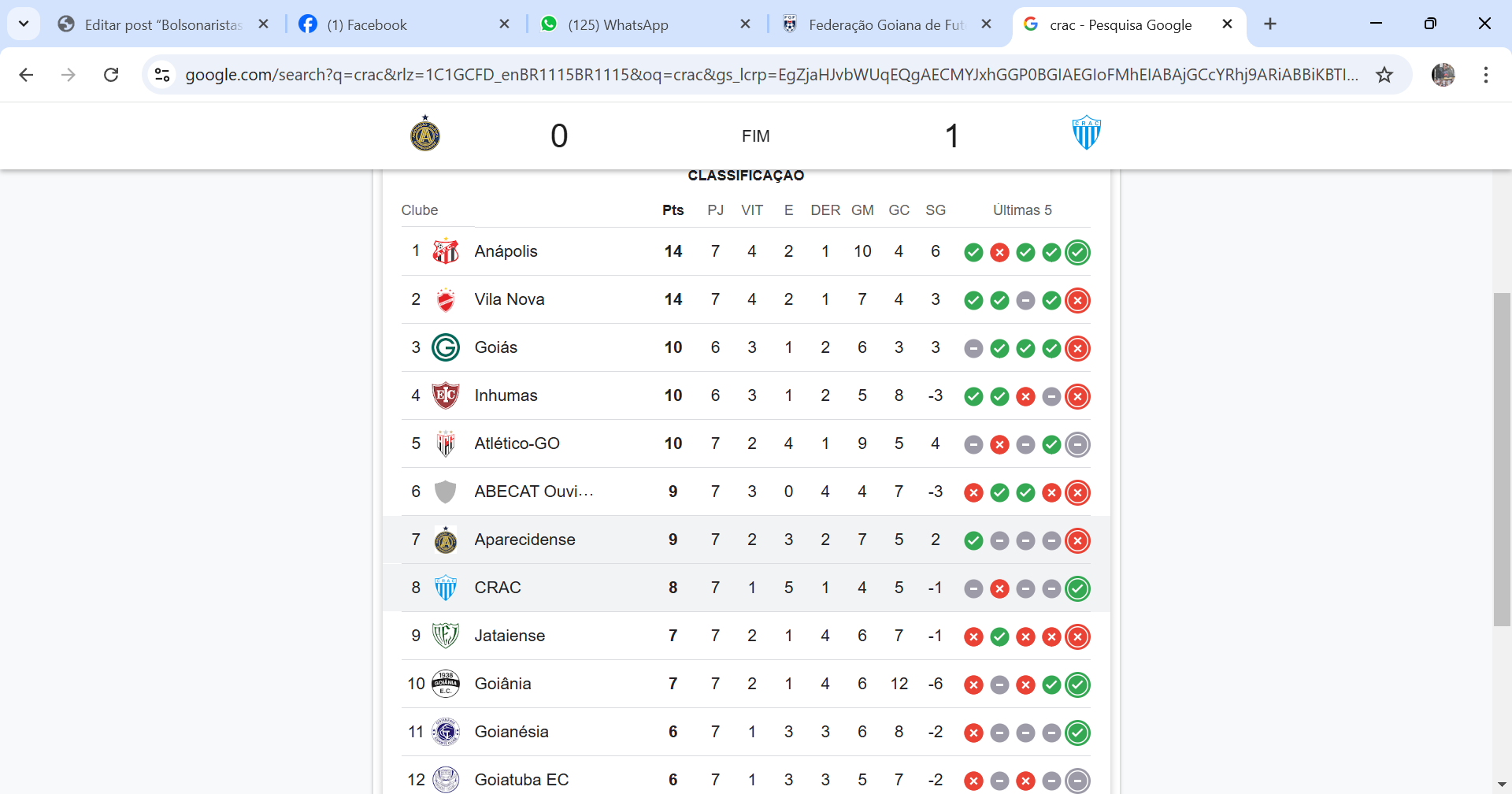Close the Facebook tab
The image size is (1512, 794).
tap(505, 24)
